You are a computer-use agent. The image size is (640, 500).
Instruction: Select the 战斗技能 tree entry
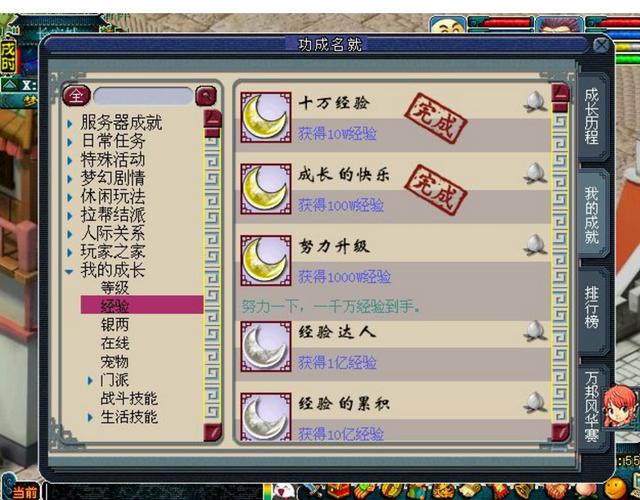click(129, 398)
